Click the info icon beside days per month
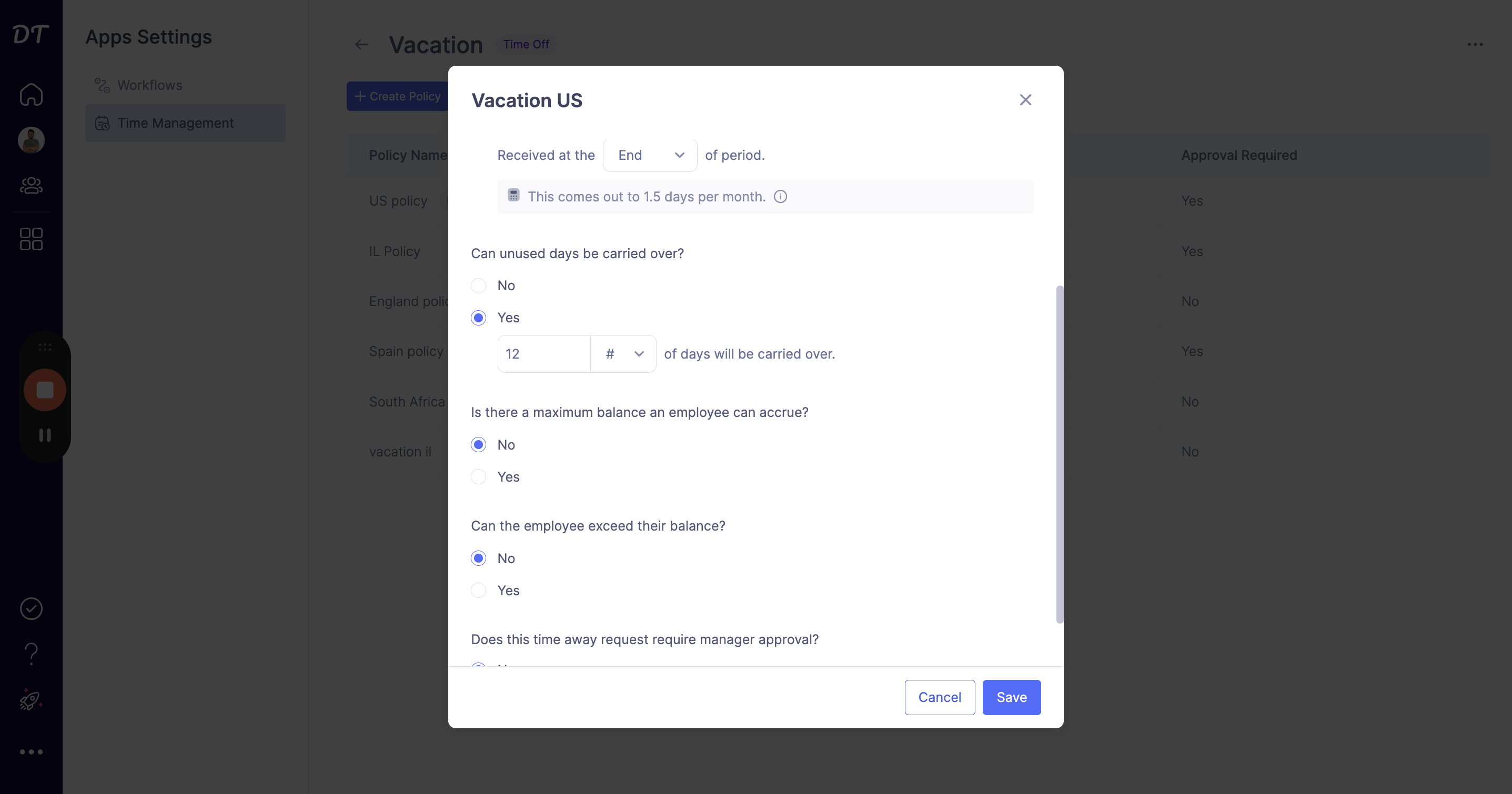This screenshot has height=794, width=1512. coord(780,197)
